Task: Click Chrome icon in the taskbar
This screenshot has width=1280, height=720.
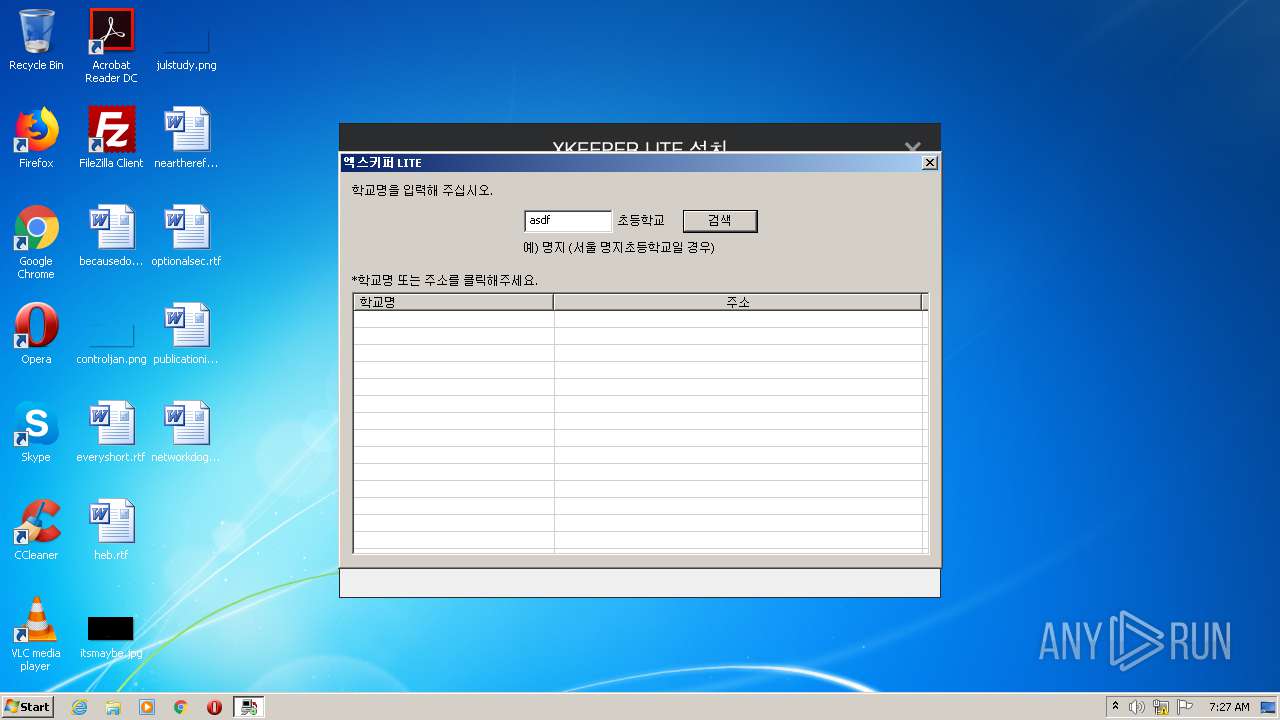Action: click(x=181, y=707)
